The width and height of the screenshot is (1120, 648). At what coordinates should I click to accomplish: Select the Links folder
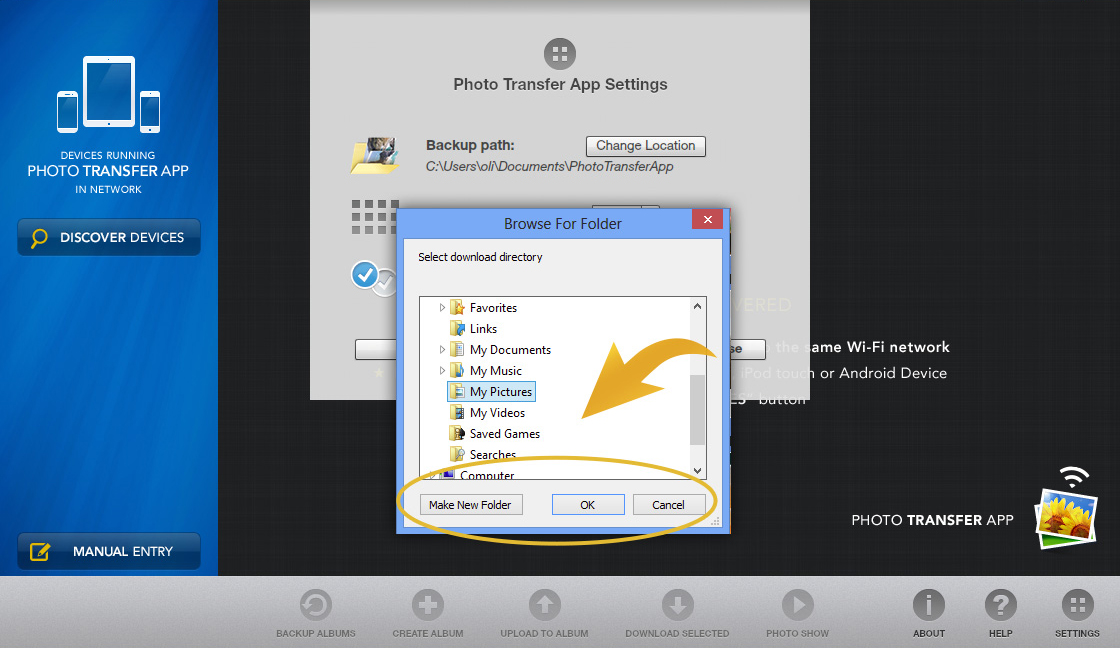[483, 329]
